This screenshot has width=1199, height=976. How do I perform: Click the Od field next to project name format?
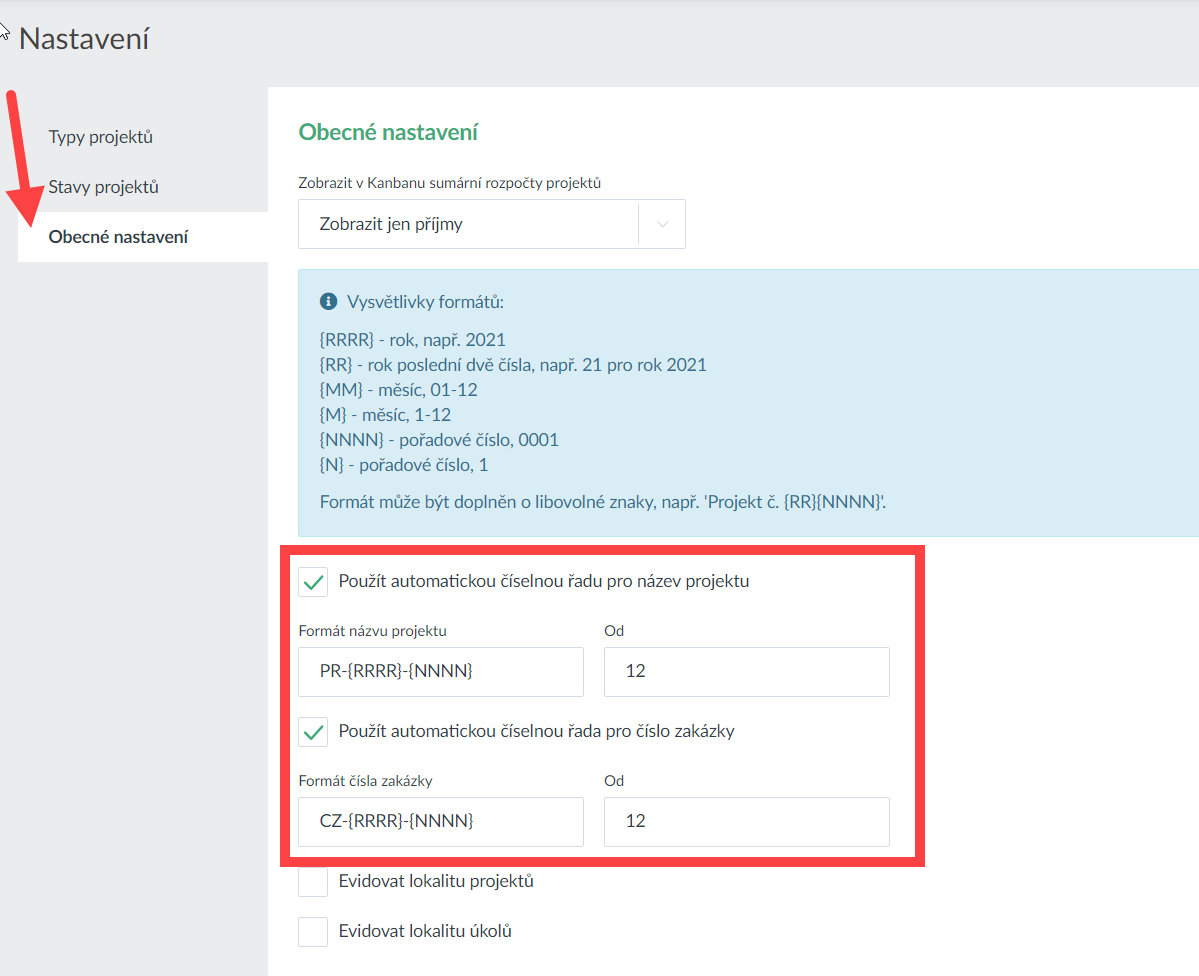[x=746, y=672]
